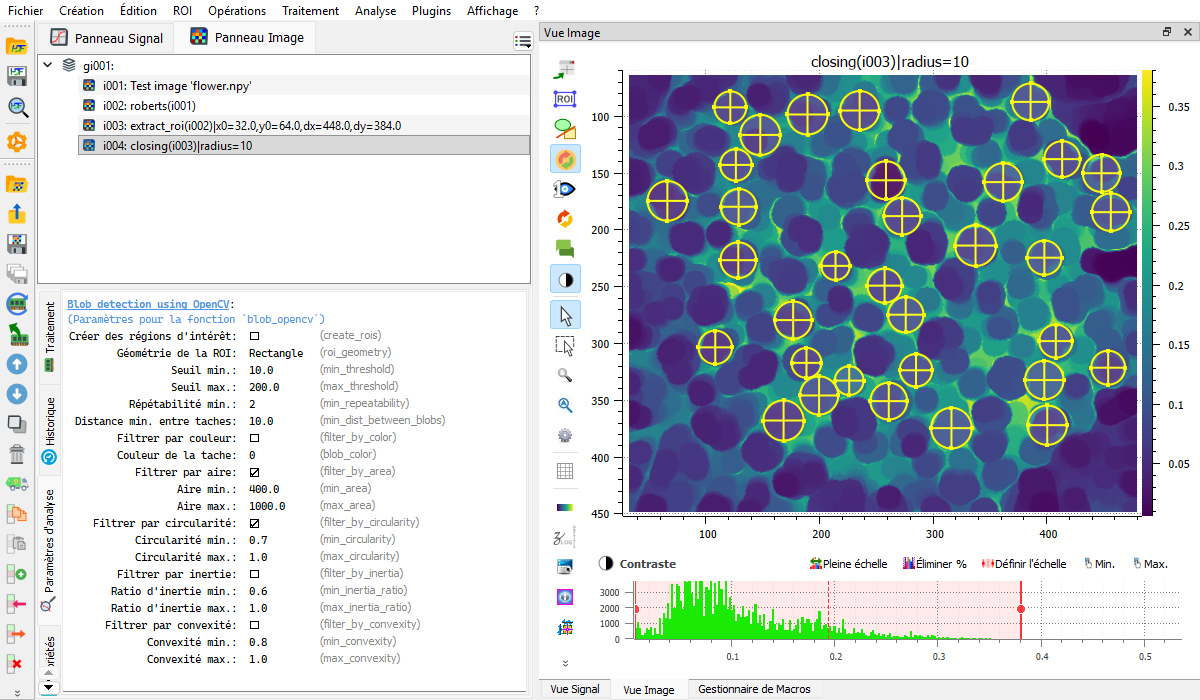Click 'Pleine échelle' contrast button
The height and width of the screenshot is (700, 1200).
point(848,564)
